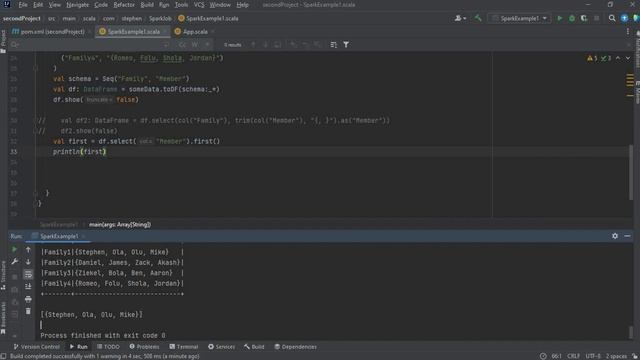The image size is (640, 360).
Task: Open editor tabs three-dot options menu
Action: coord(628,31)
